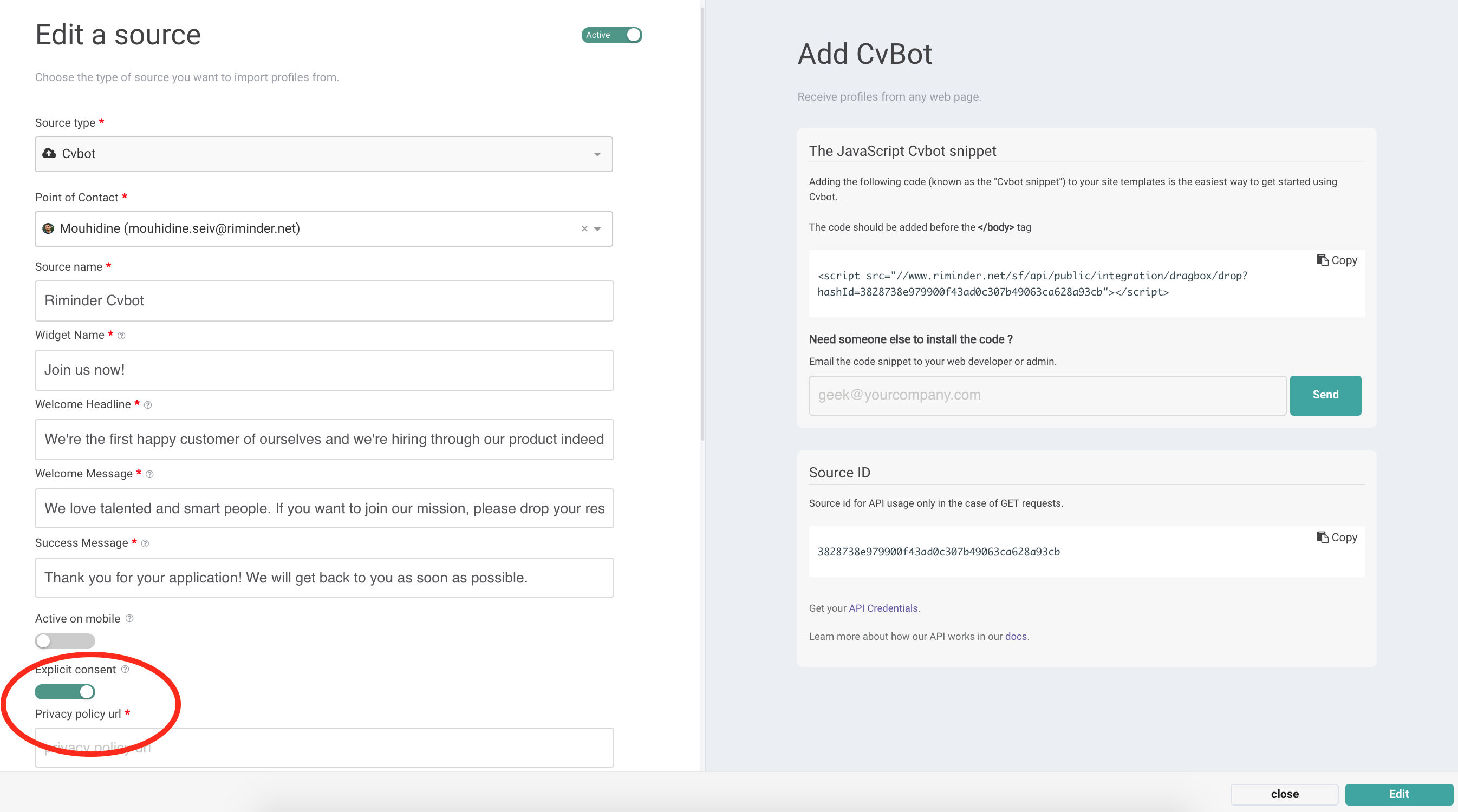The image size is (1458, 812).
Task: Show the Success Message help icon
Action: [145, 543]
